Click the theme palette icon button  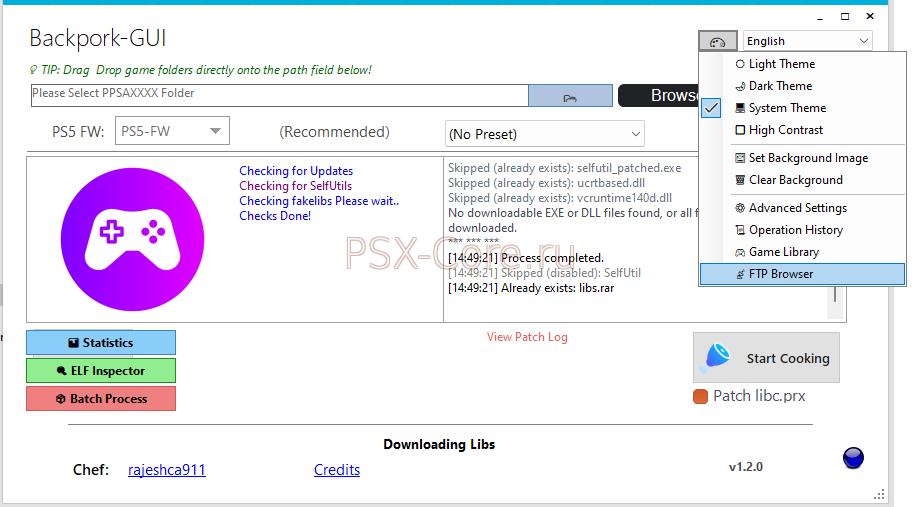pos(717,41)
